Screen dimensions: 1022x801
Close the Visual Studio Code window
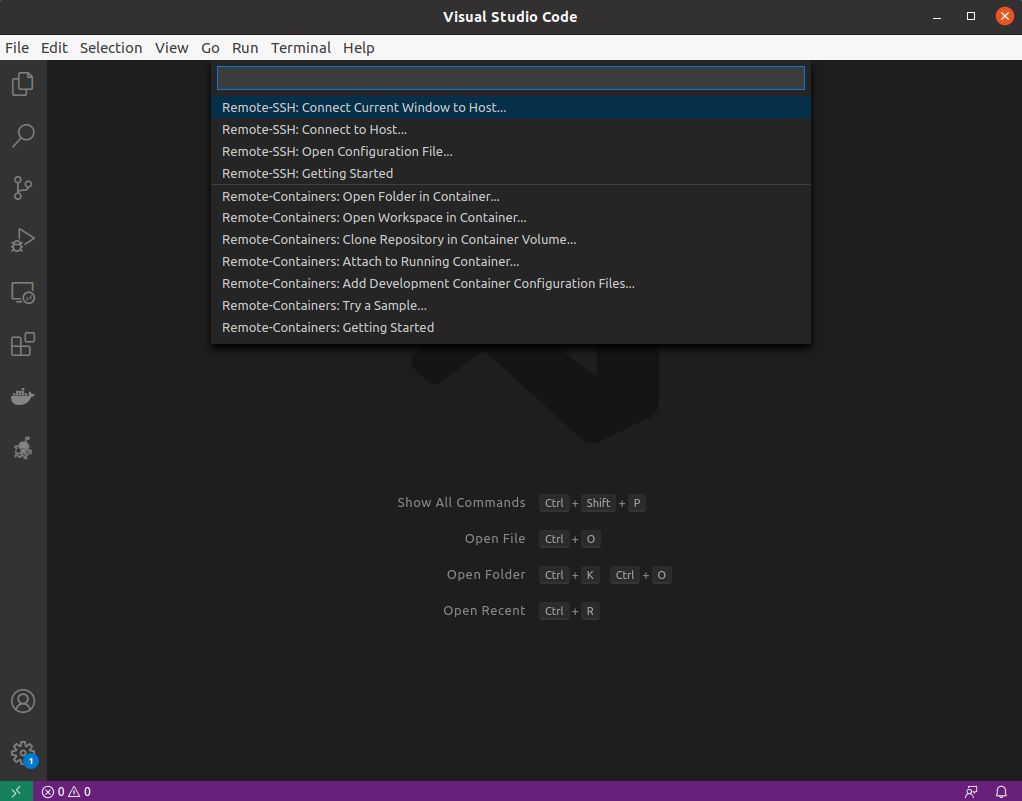[1004, 17]
